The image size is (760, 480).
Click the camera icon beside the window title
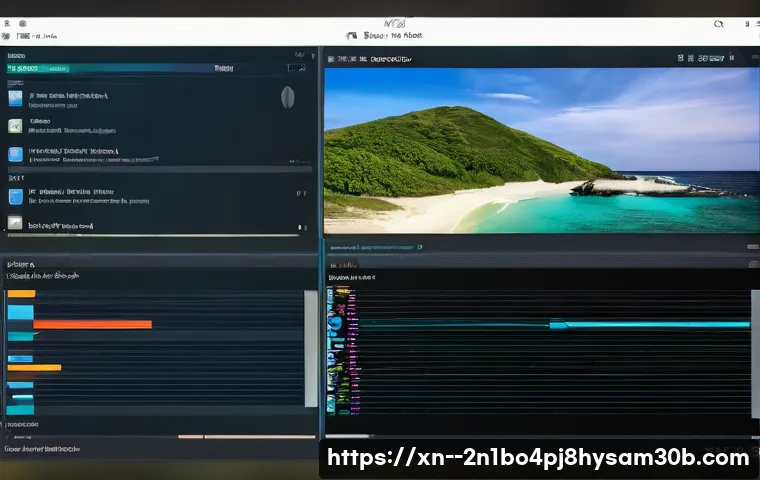[351, 35]
